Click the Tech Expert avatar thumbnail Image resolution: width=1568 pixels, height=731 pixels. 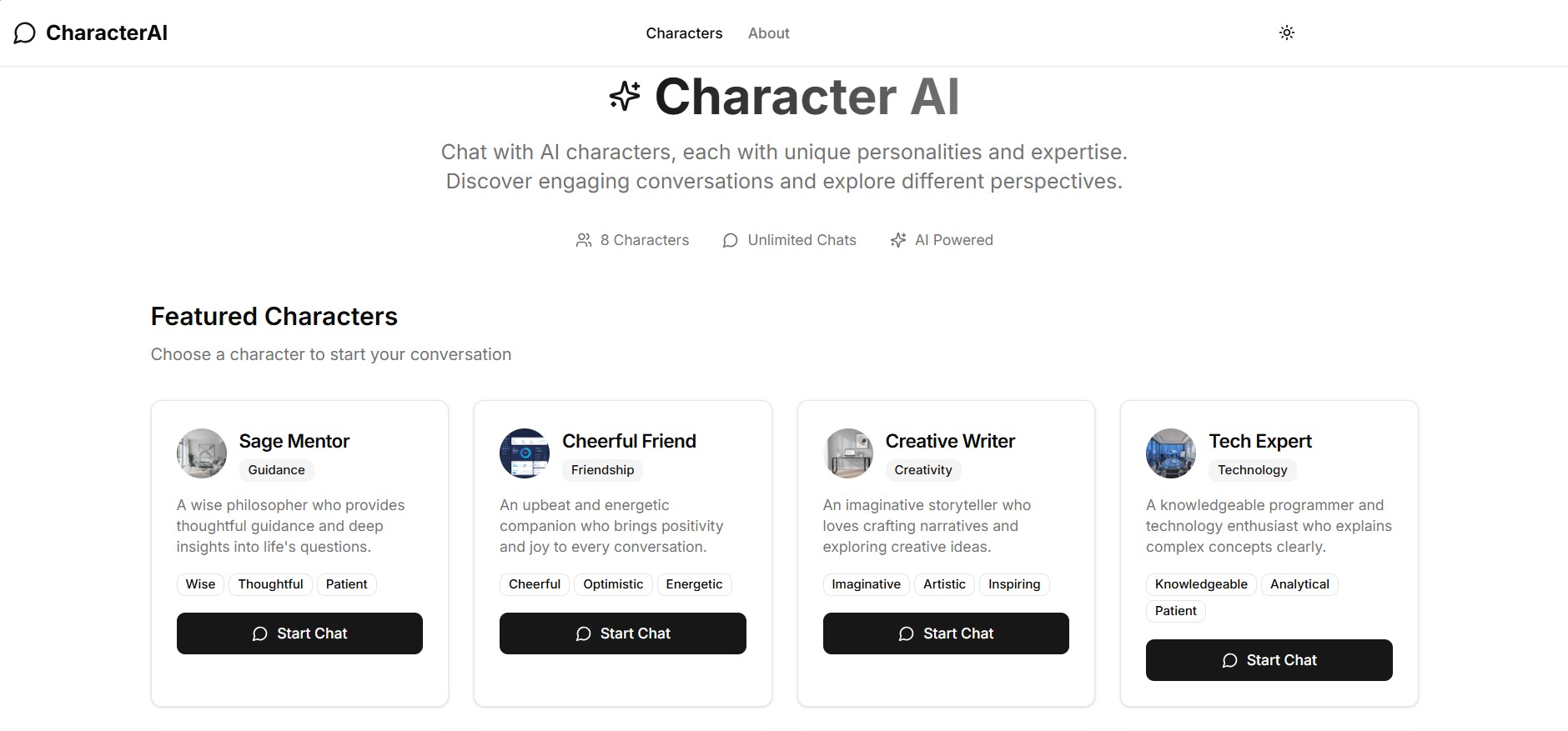point(1170,453)
